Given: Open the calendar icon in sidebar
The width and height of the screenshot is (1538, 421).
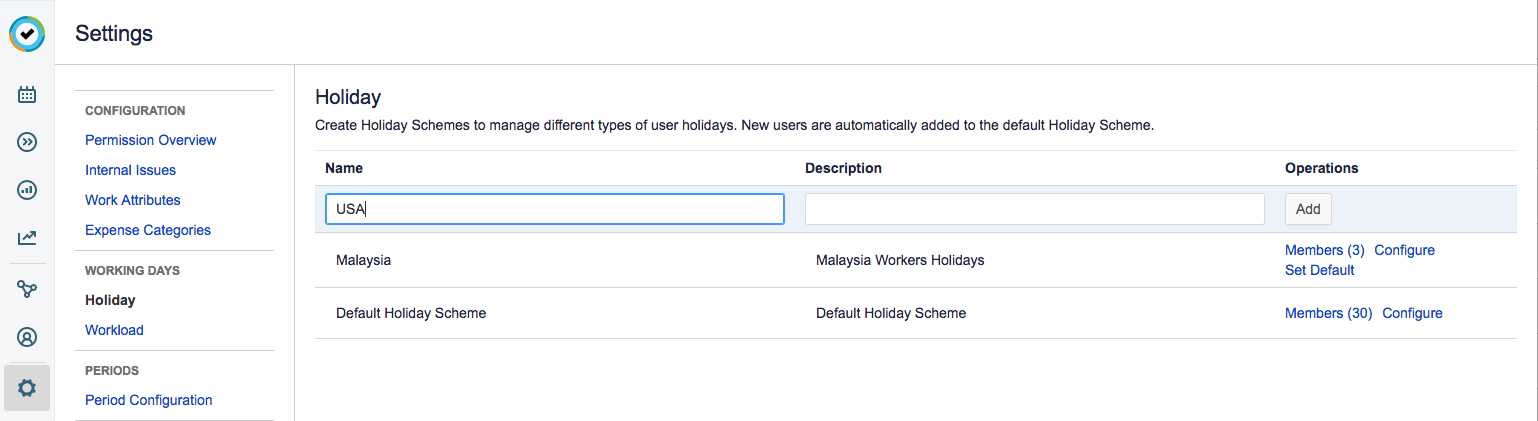Looking at the screenshot, I should tap(27, 95).
